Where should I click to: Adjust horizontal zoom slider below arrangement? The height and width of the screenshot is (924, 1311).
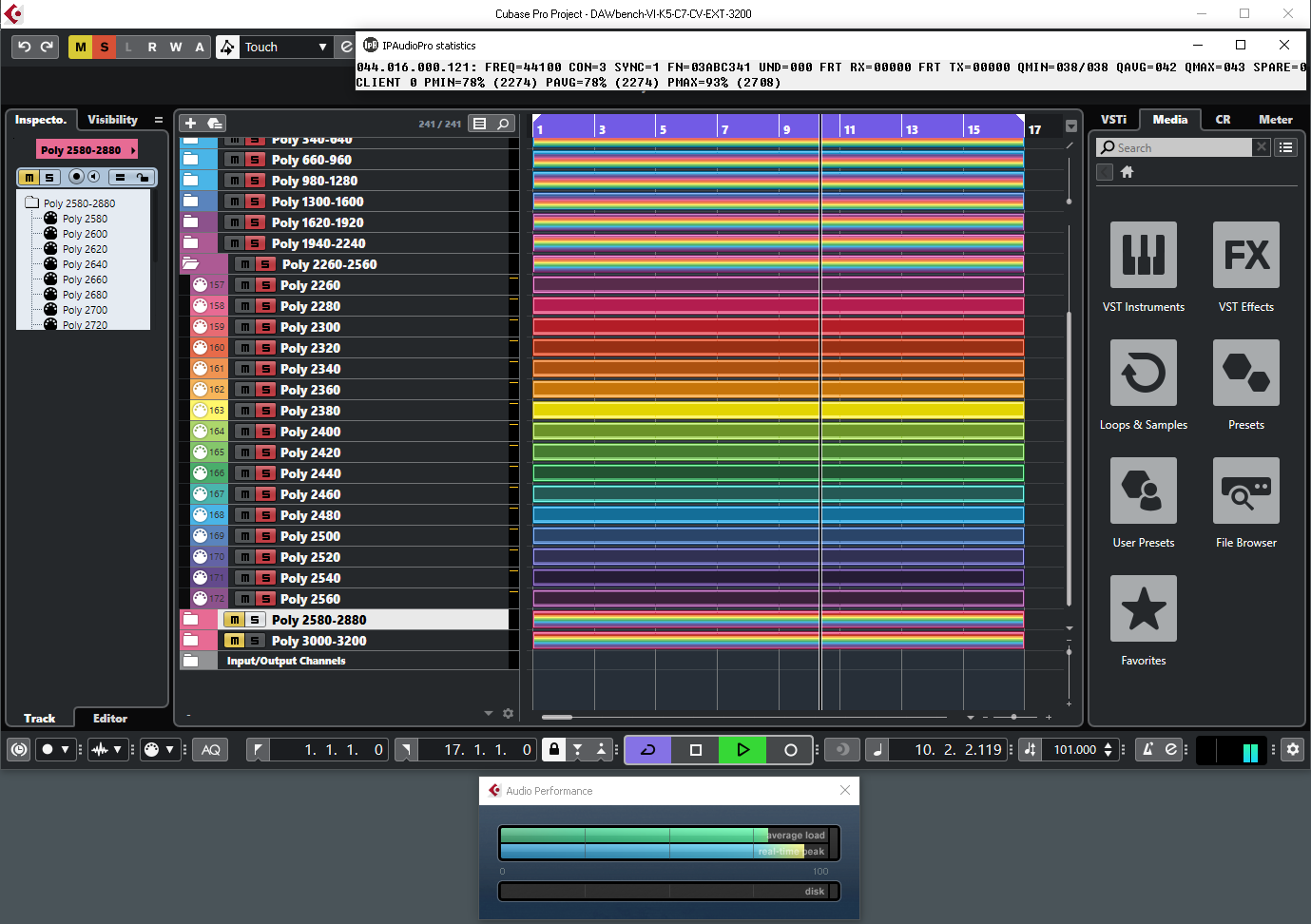[x=1014, y=717]
